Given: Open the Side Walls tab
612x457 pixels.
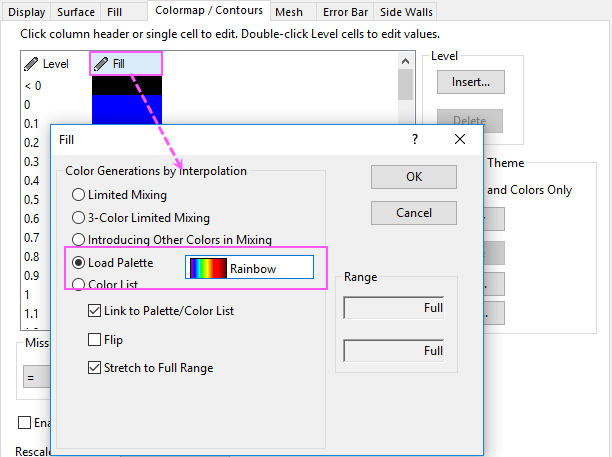Looking at the screenshot, I should coord(406,12).
